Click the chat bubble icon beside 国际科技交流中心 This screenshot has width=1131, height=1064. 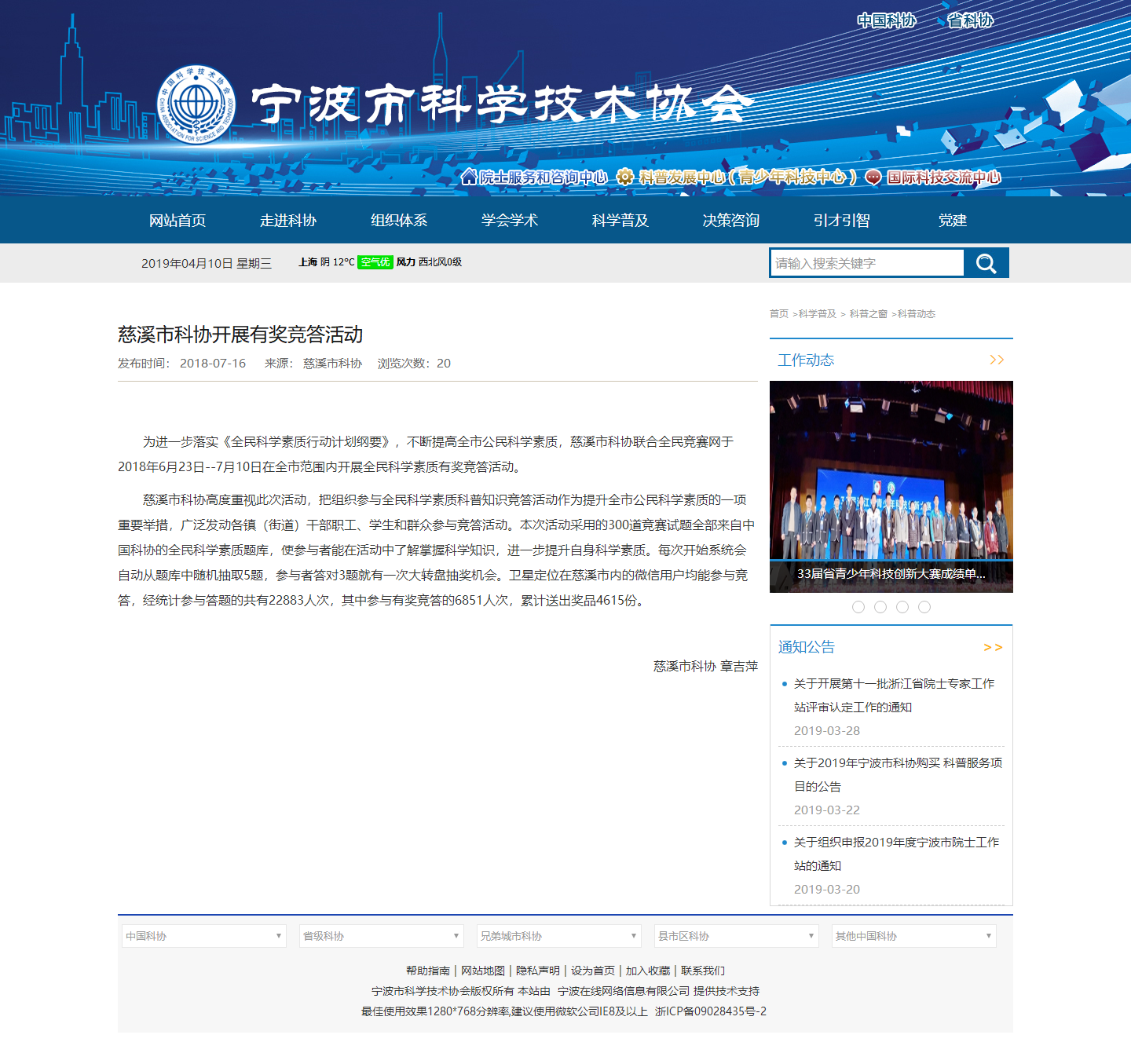(873, 177)
